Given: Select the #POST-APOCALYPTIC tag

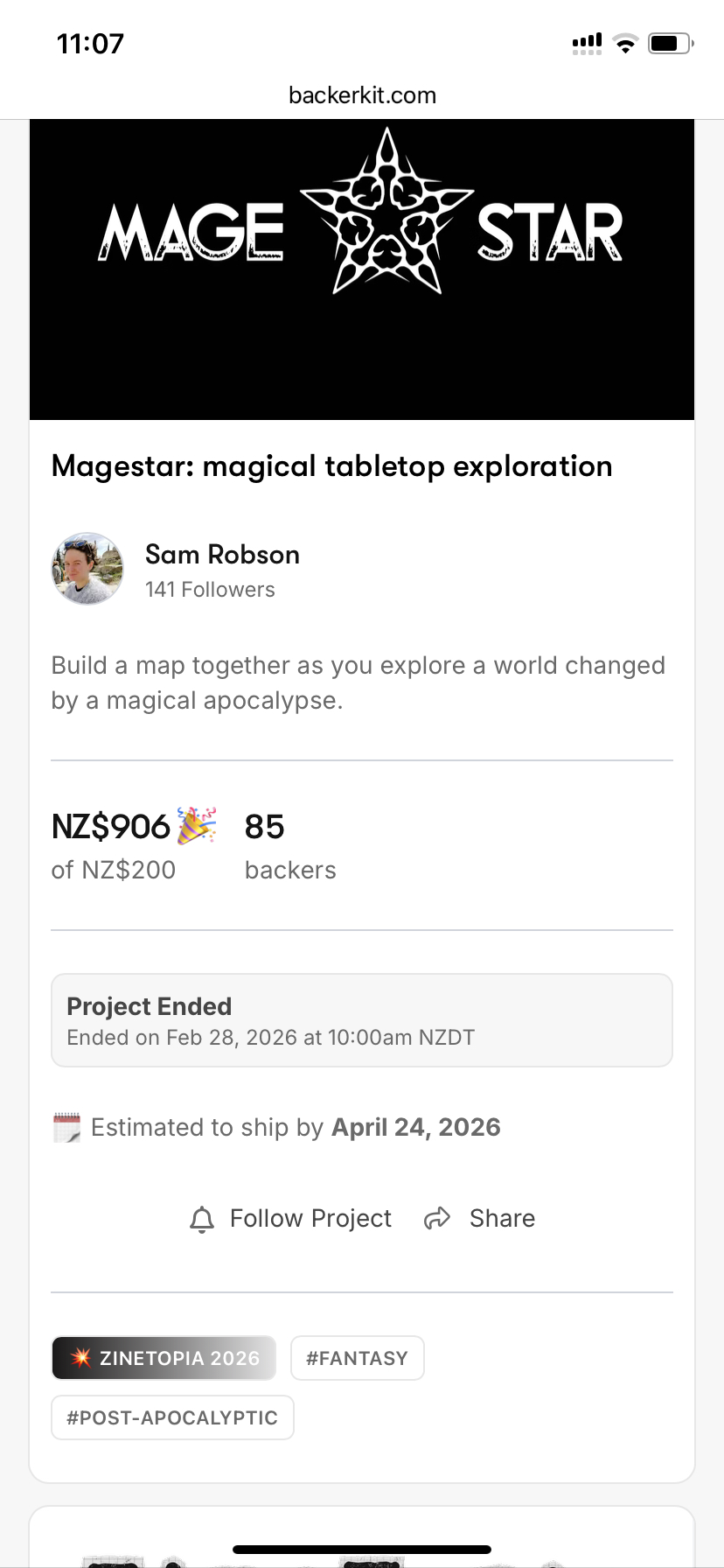Looking at the screenshot, I should (172, 1417).
